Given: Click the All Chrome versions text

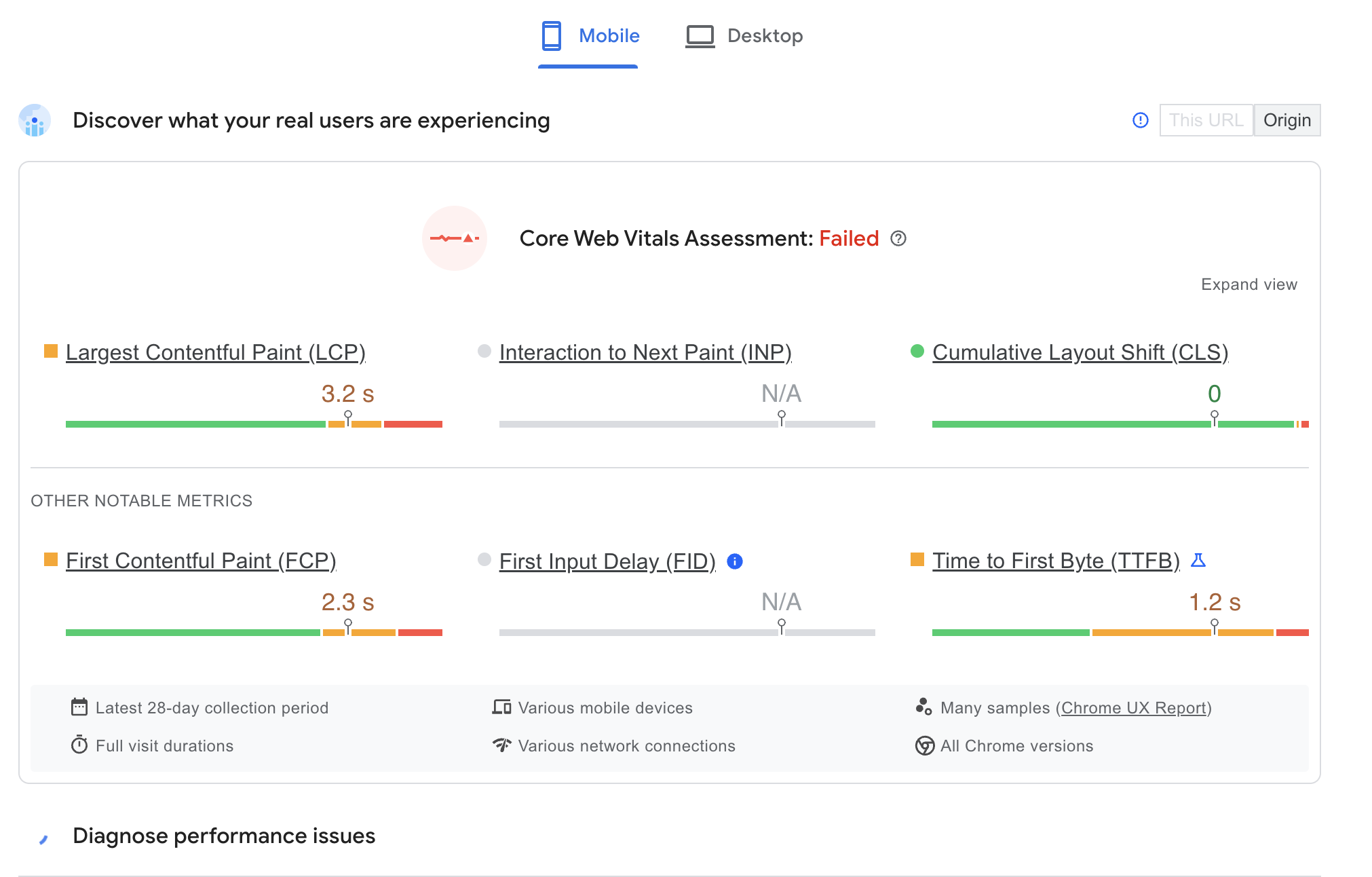Looking at the screenshot, I should click(1016, 746).
